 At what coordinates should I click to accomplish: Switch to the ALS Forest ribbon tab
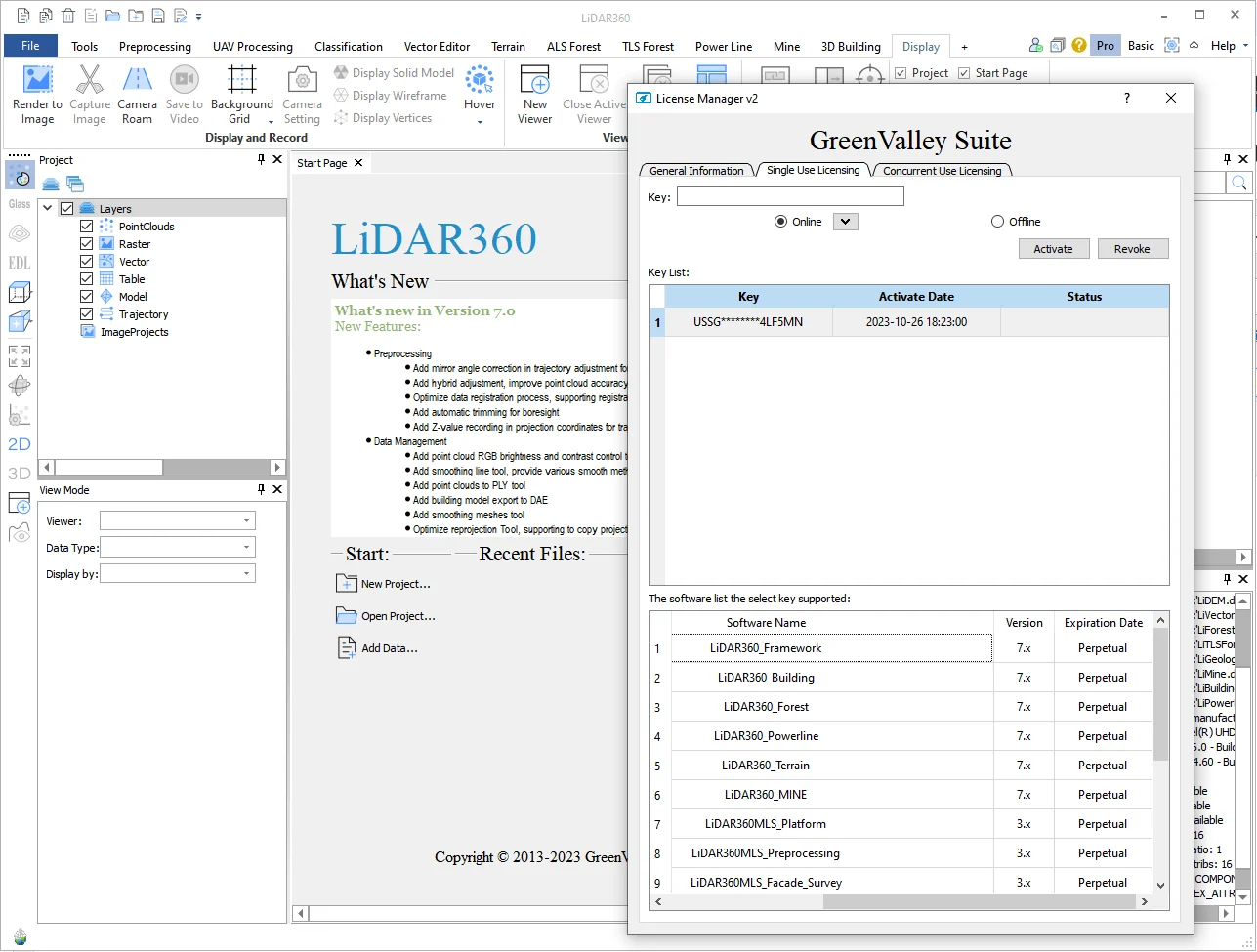[574, 46]
